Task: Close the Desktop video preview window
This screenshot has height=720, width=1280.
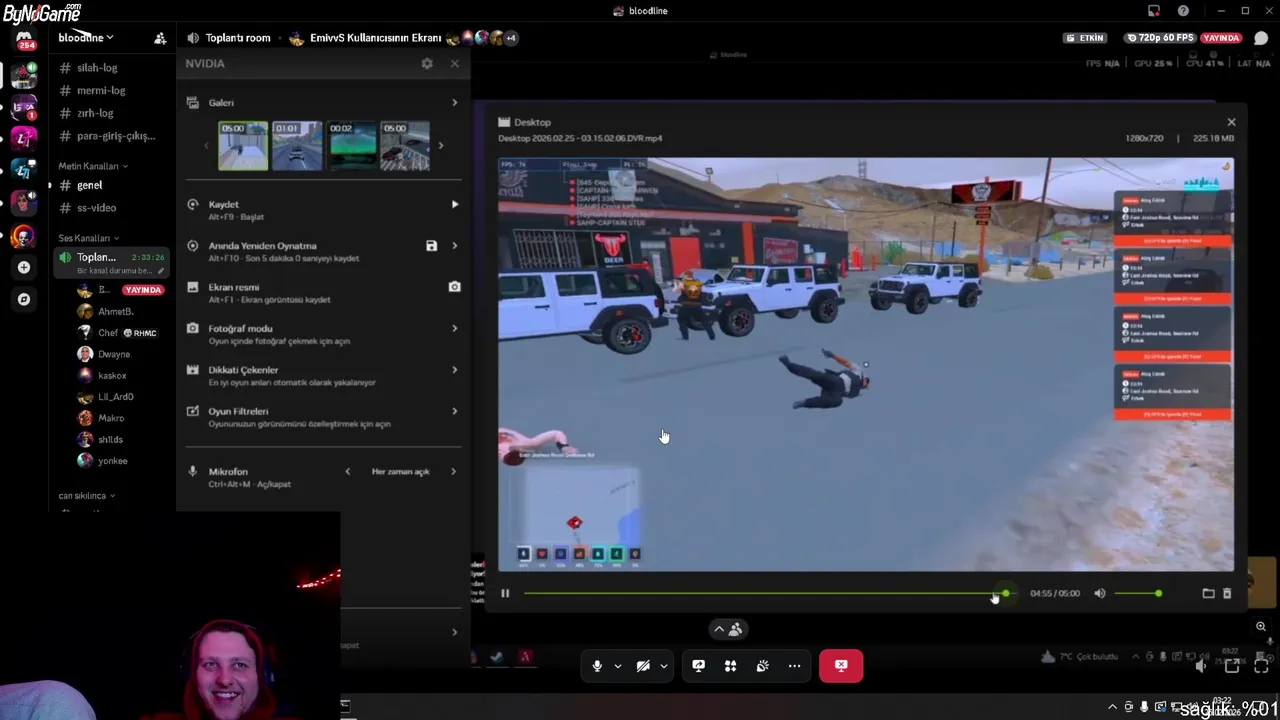Action: point(1231,122)
